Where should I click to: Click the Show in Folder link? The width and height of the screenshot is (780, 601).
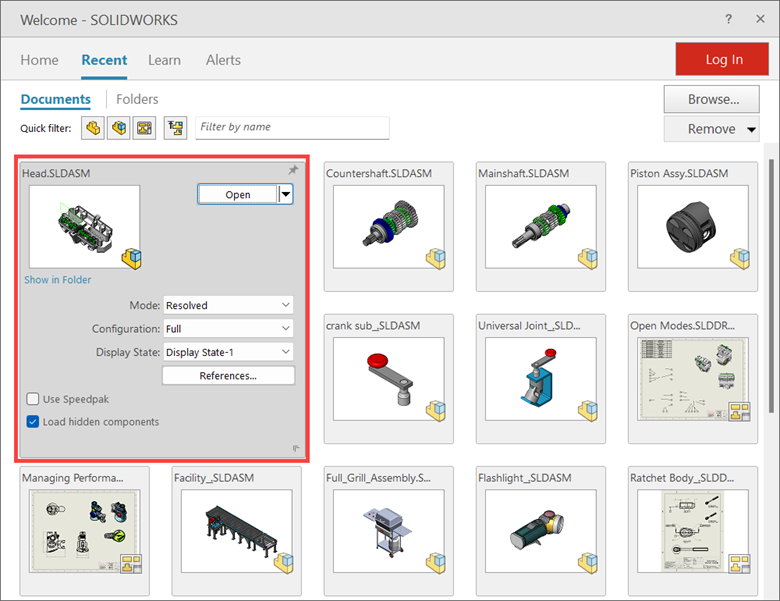[x=58, y=280]
